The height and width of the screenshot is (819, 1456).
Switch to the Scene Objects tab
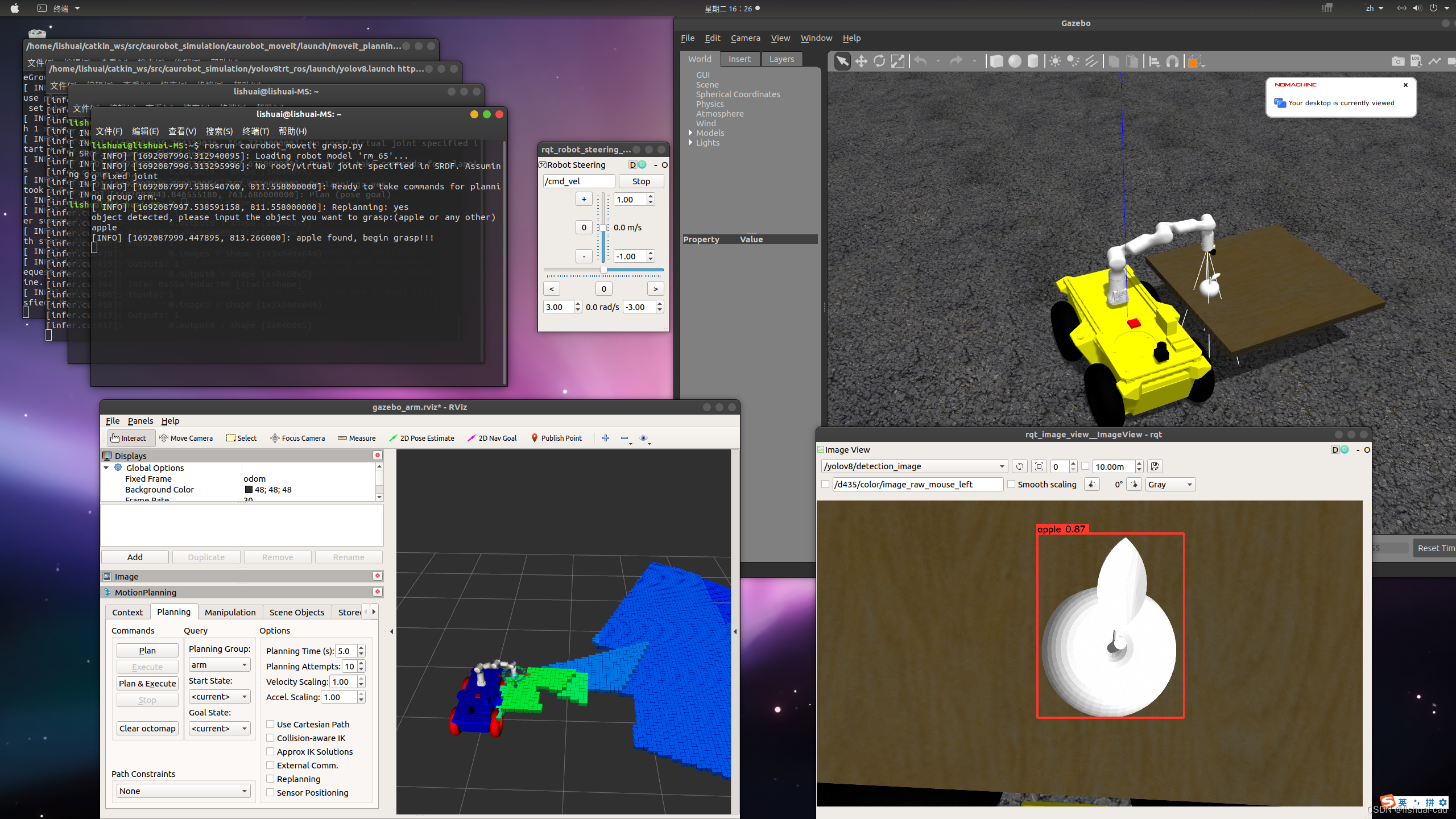click(x=296, y=612)
